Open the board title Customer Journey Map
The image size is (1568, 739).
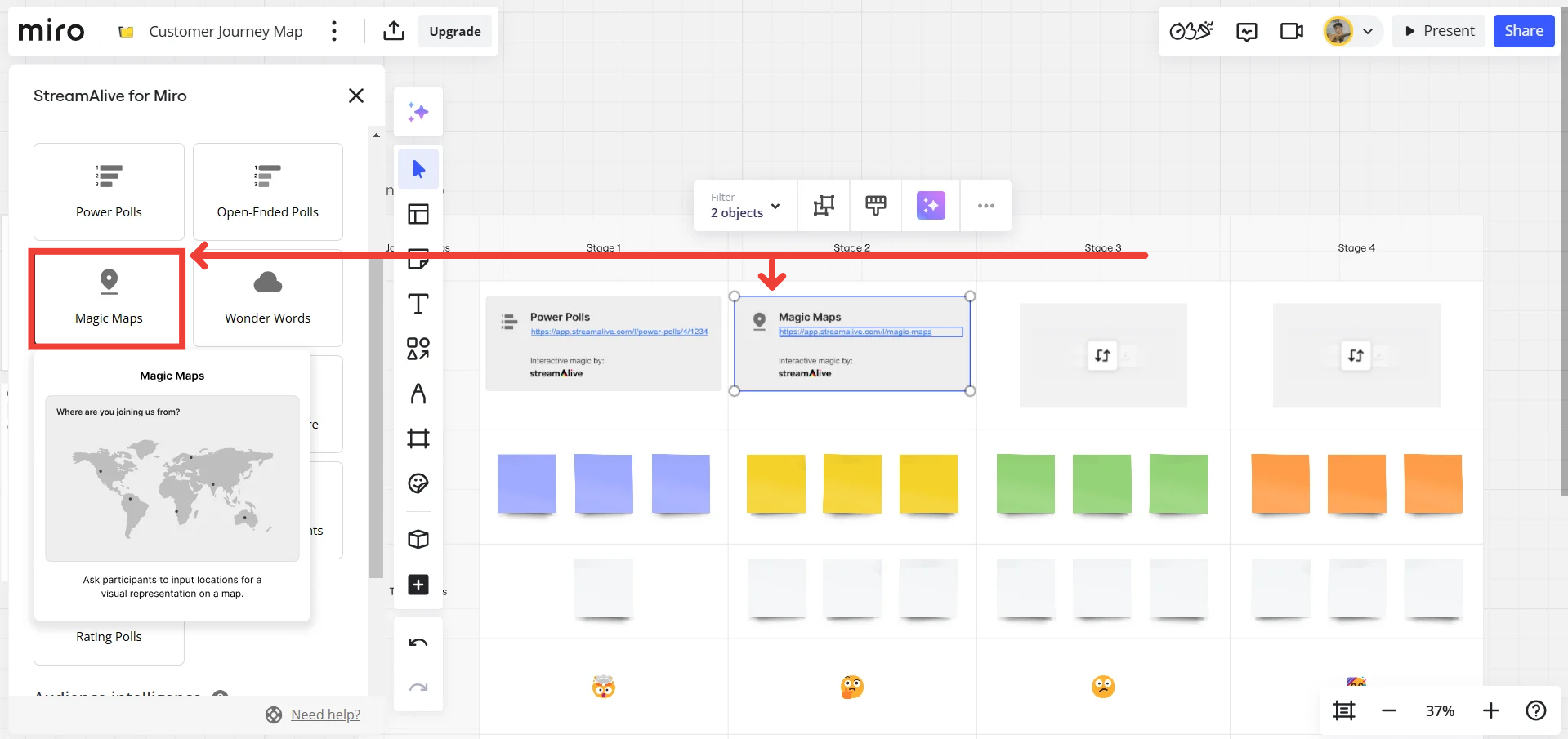pyautogui.click(x=226, y=31)
